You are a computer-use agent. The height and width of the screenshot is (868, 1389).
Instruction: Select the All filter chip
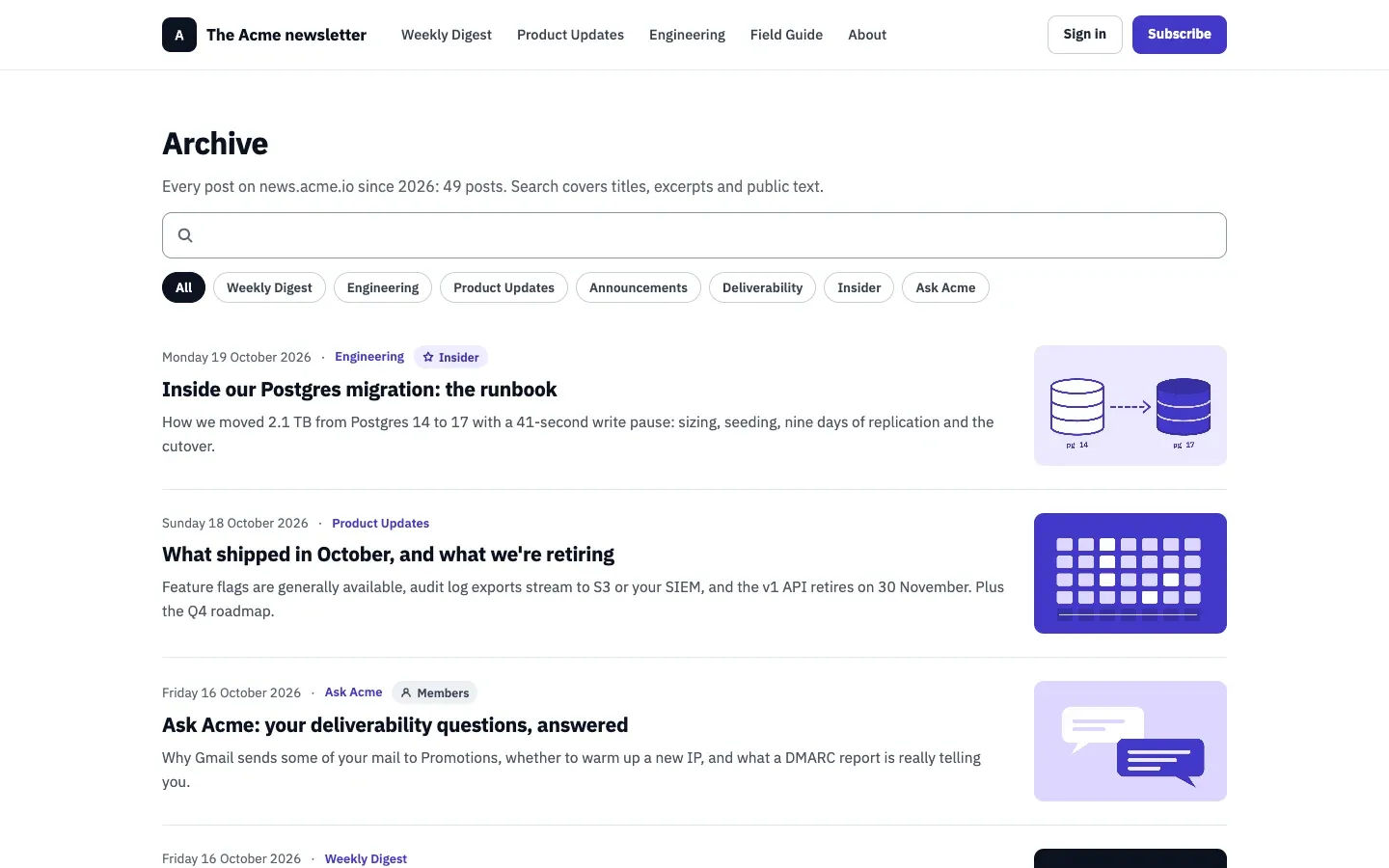[183, 287]
